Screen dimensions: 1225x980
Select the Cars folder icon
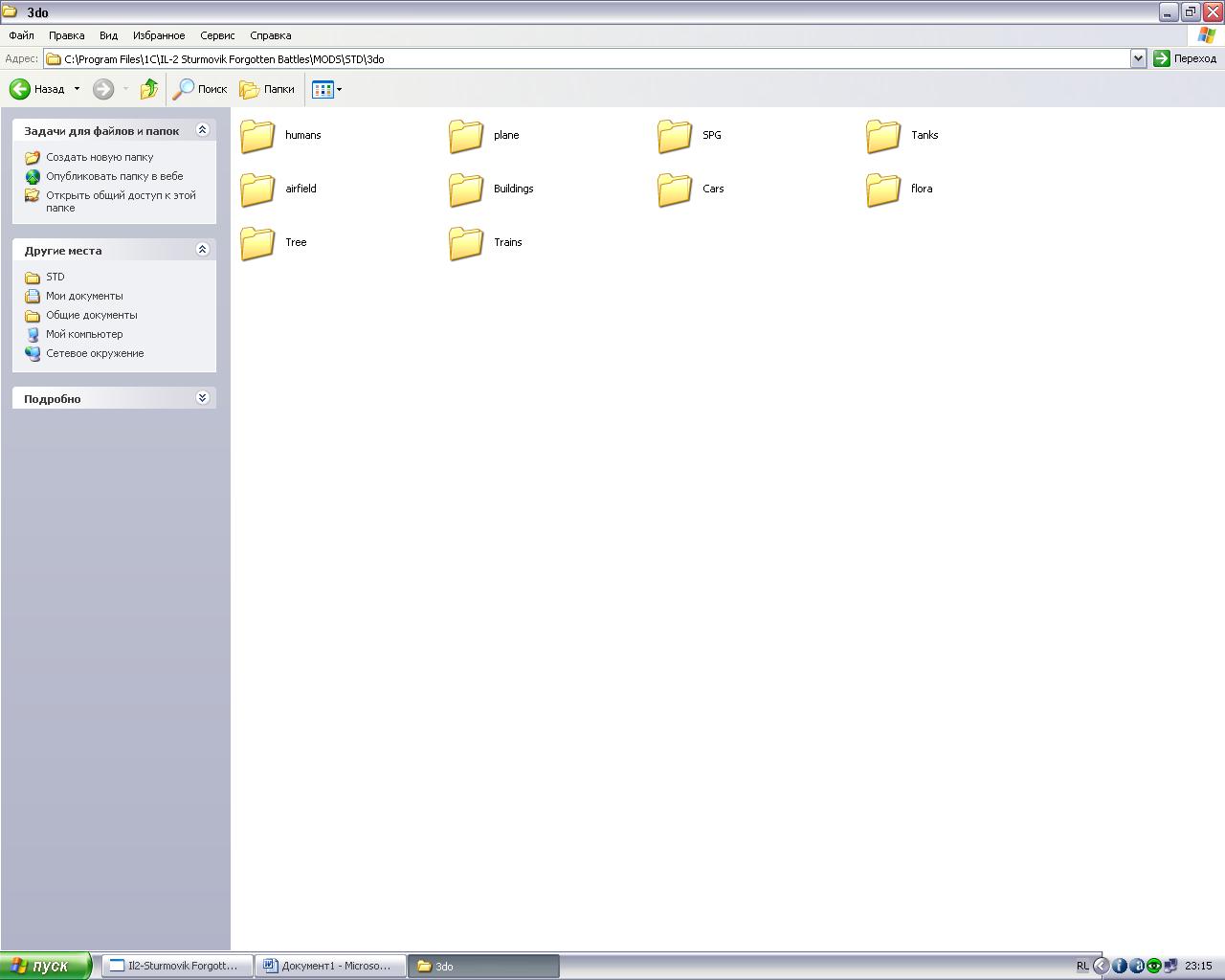pos(675,189)
